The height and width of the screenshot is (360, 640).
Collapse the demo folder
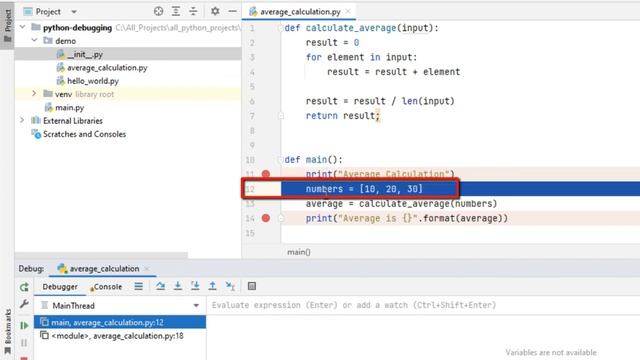click(x=34, y=40)
